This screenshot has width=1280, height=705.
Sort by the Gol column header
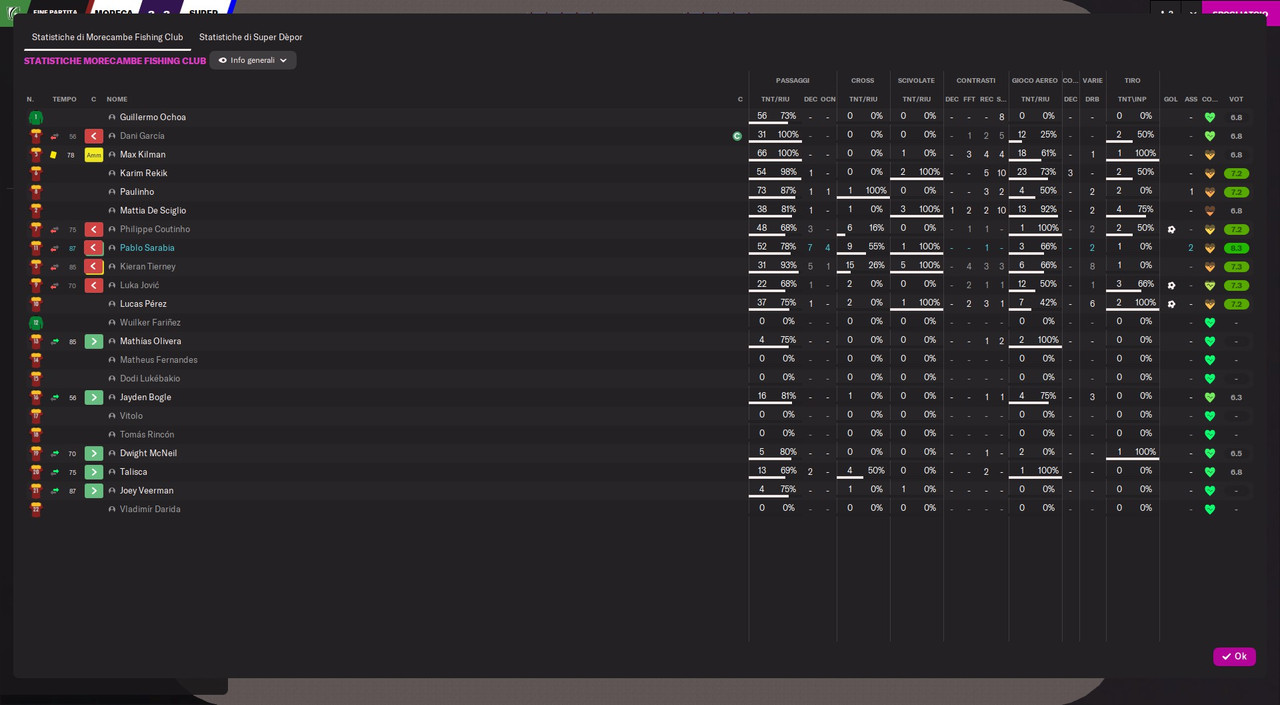point(1170,99)
